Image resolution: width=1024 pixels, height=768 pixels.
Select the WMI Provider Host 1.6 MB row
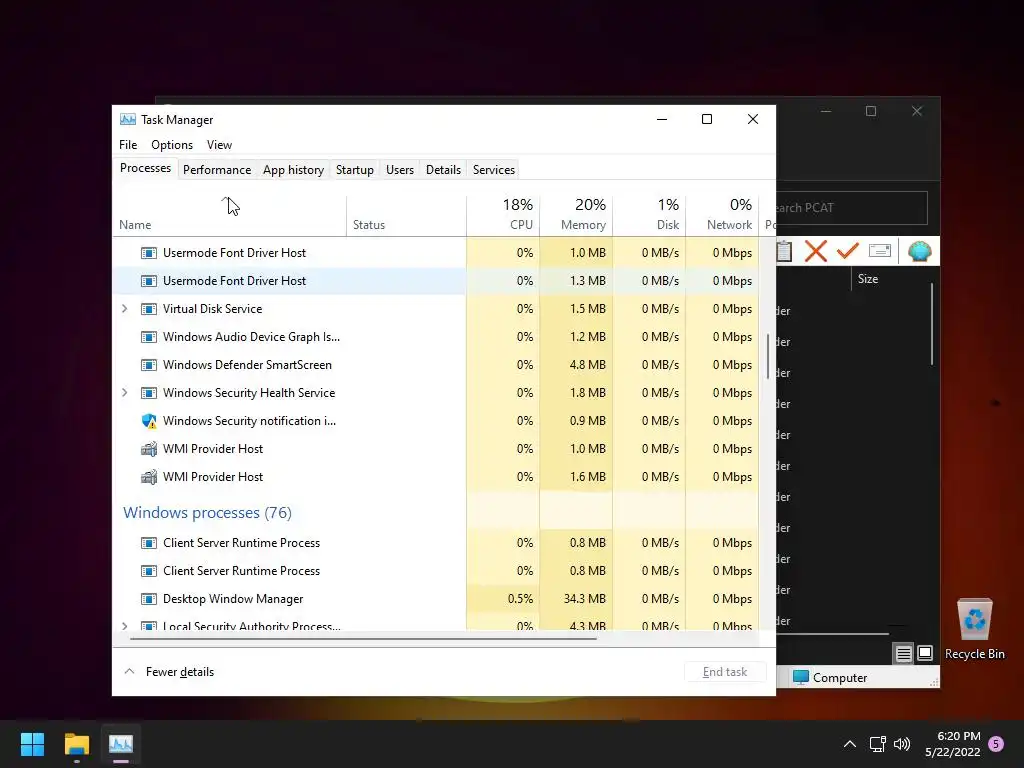(436, 477)
